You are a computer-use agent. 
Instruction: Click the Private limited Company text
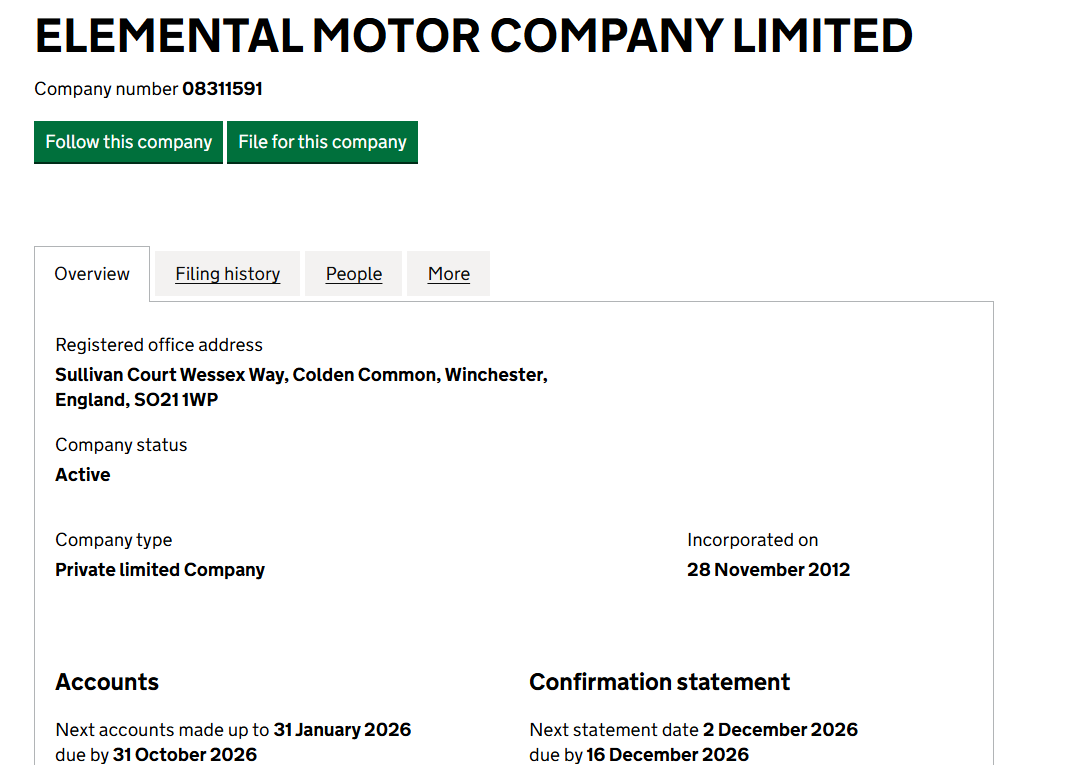point(160,570)
